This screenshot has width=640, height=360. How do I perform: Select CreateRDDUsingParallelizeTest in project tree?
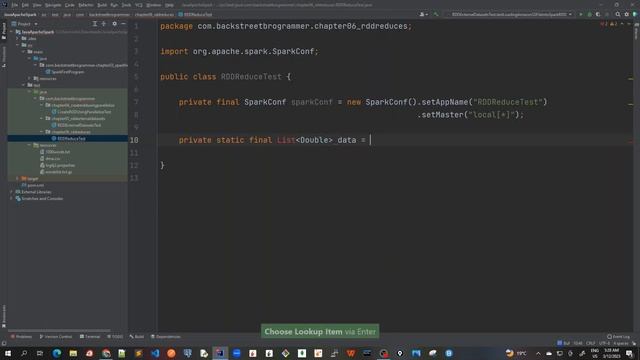pyautogui.click(x=81, y=112)
